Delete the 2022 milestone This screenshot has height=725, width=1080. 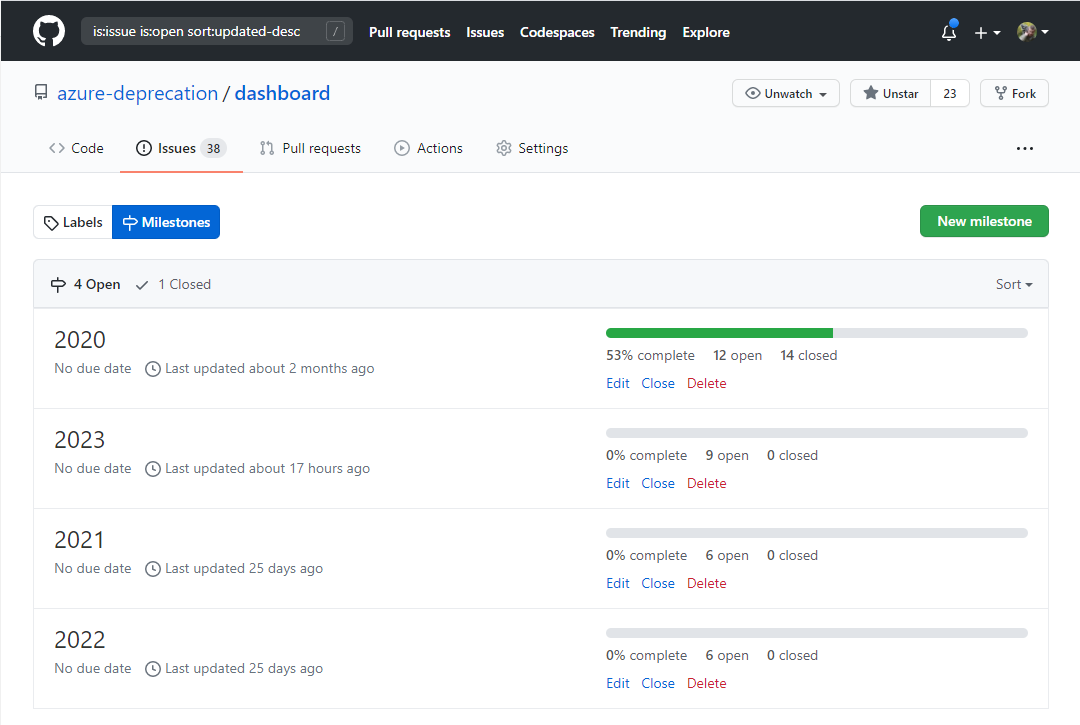pyautogui.click(x=707, y=683)
